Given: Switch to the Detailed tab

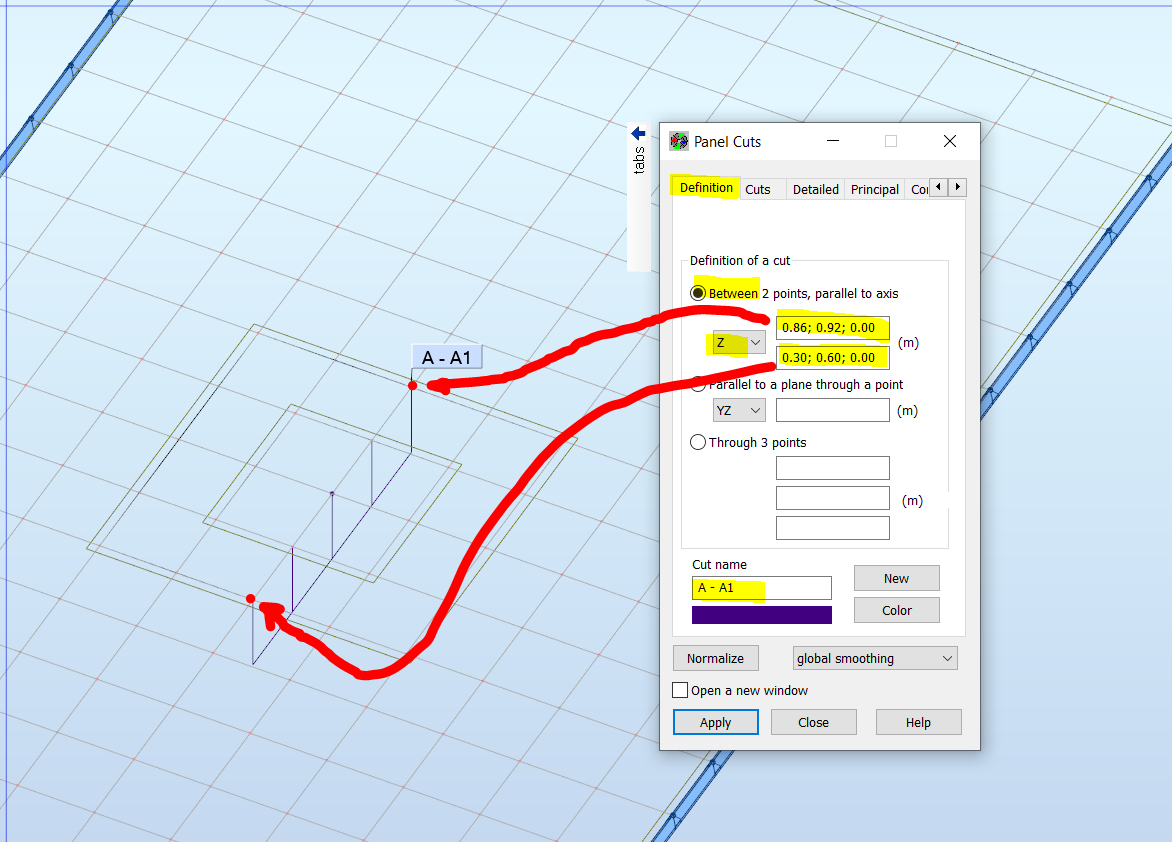Looking at the screenshot, I should click(815, 188).
